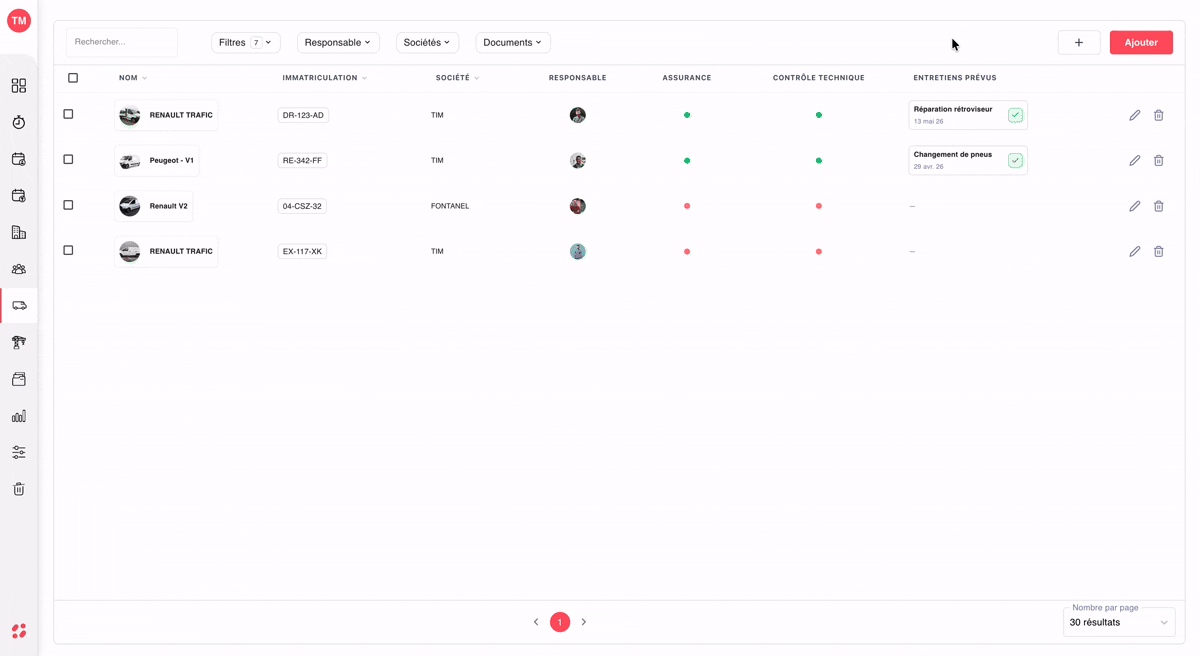The image size is (1200, 656).
Task: Open the trash bin icon in sidebar
Action: pyautogui.click(x=18, y=489)
